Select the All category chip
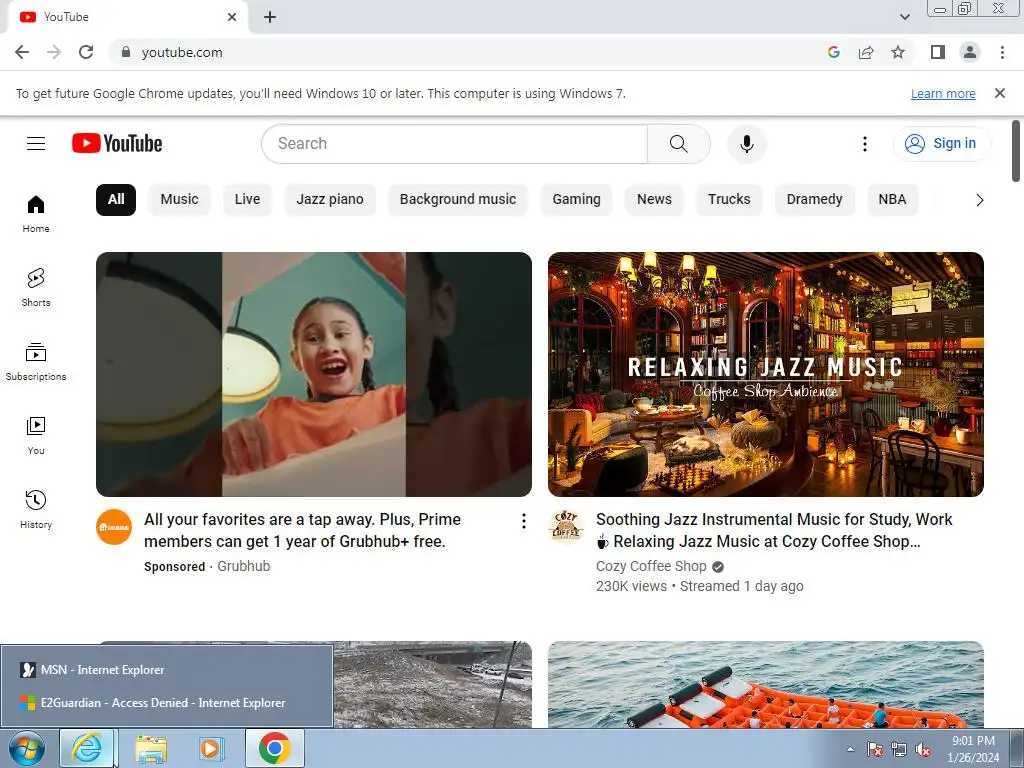 click(x=116, y=199)
